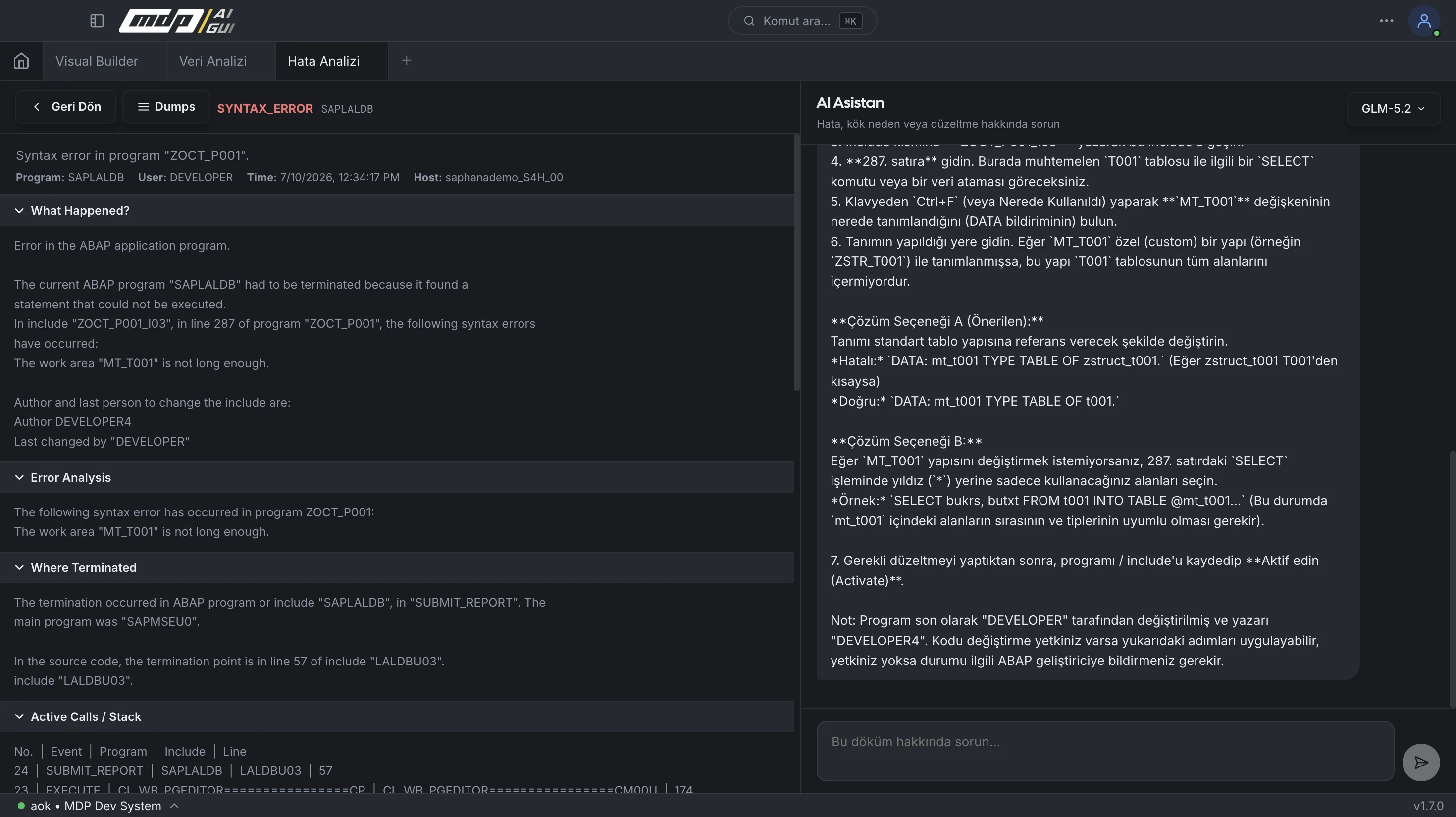Click the v1.7.0 version label
1456x817 pixels.
coord(1428,806)
